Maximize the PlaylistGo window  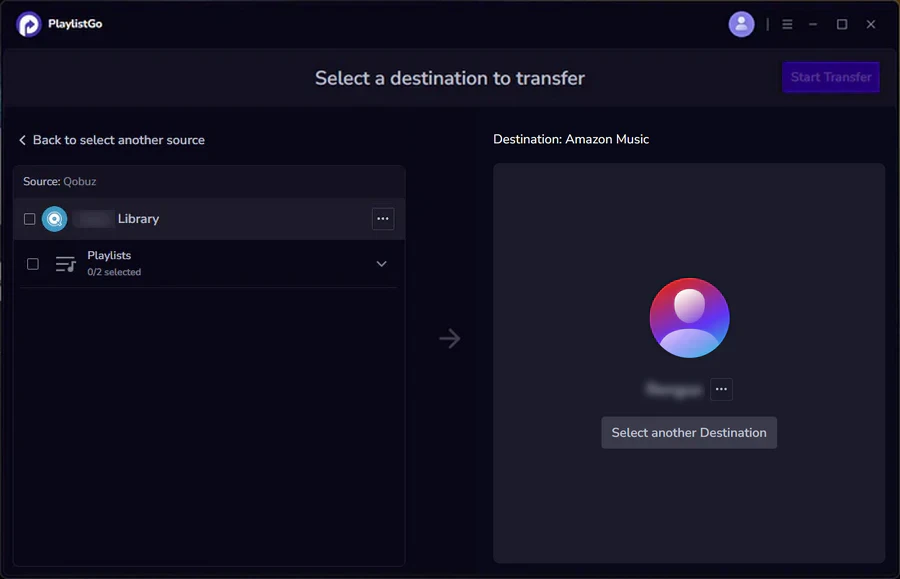click(841, 24)
